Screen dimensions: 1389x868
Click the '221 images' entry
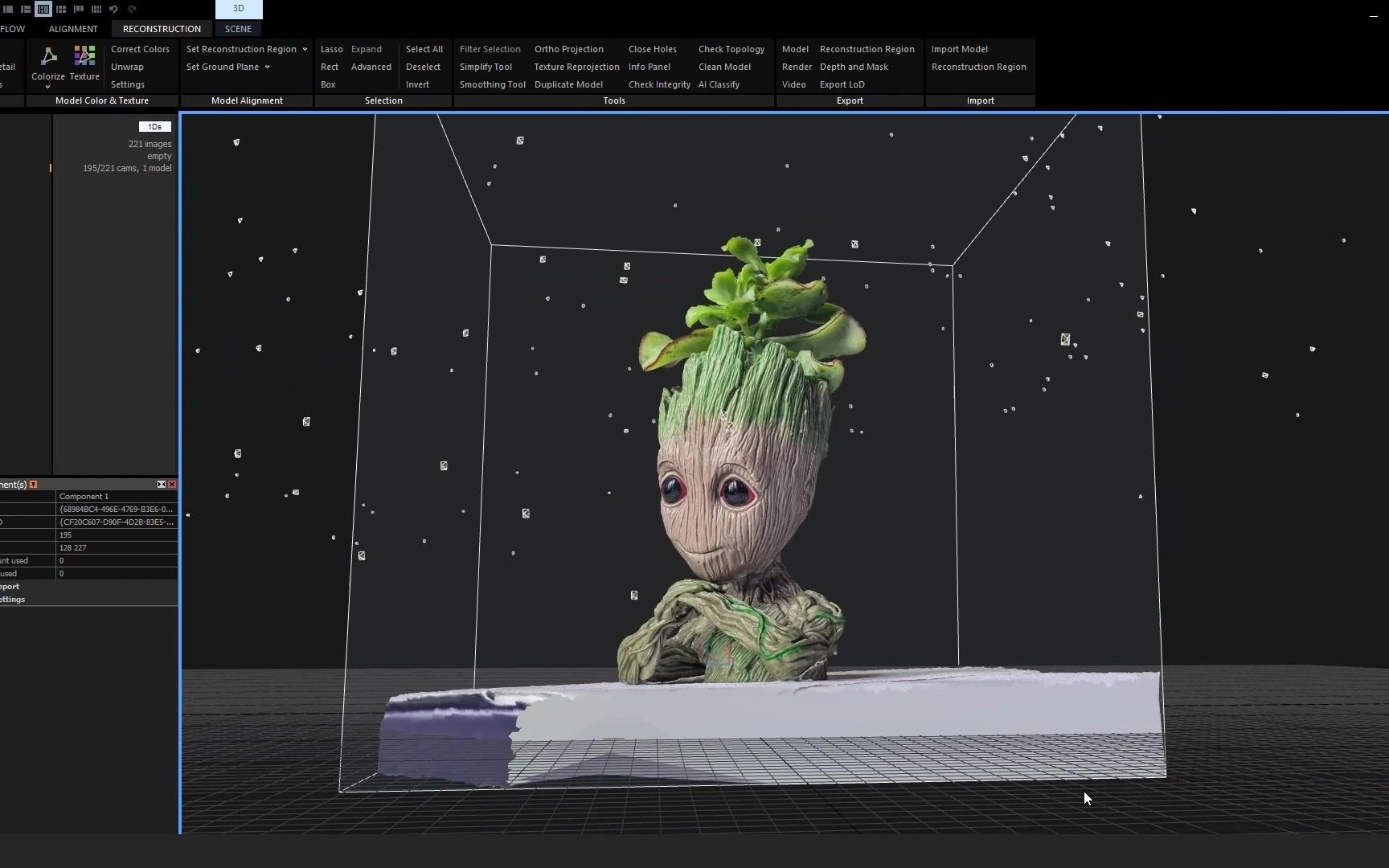pyautogui.click(x=150, y=144)
